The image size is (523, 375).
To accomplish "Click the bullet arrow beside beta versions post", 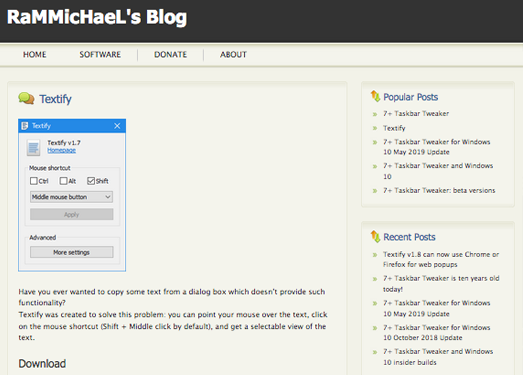I will [x=375, y=191].
